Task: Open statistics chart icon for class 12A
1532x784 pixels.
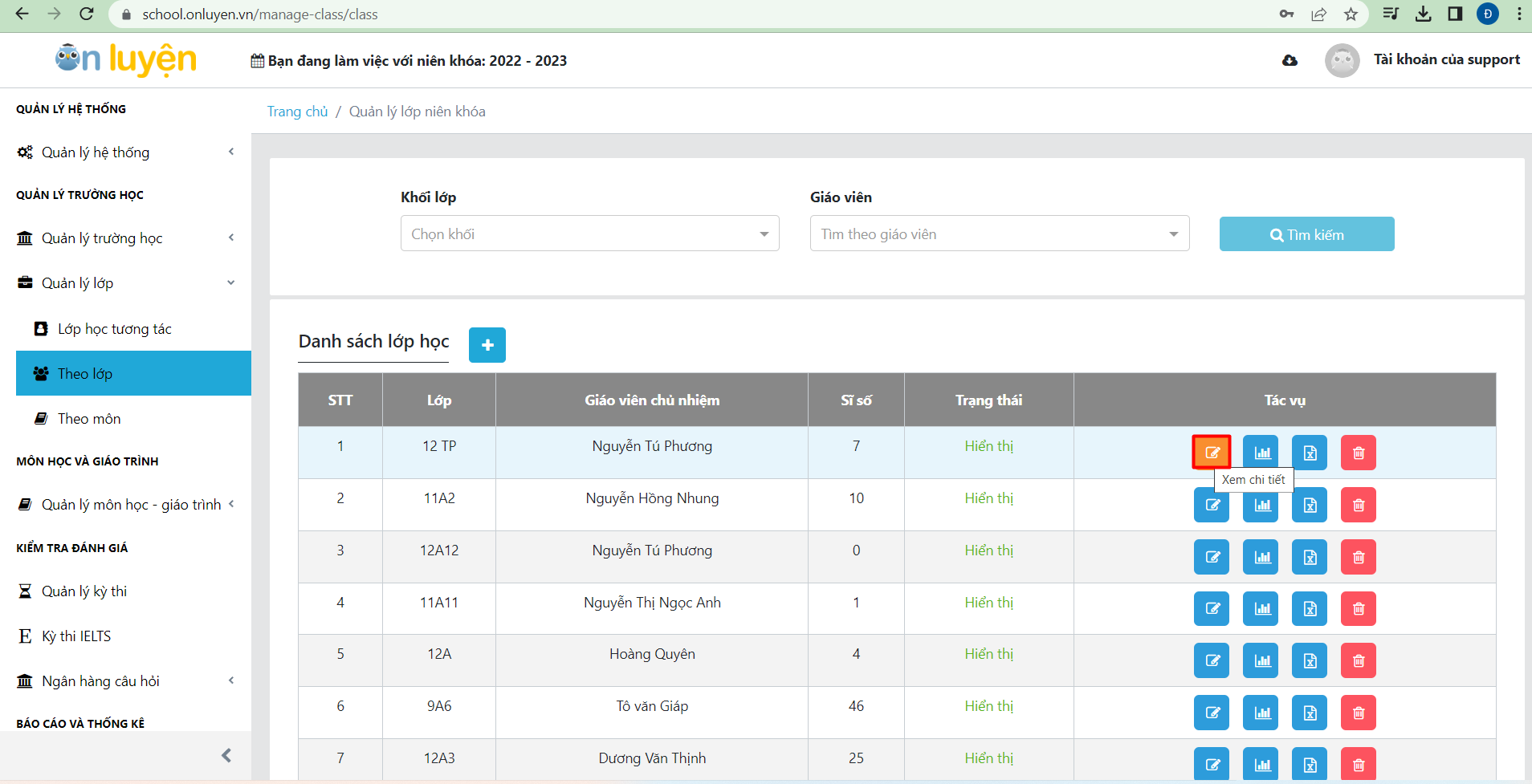Action: tap(1261, 660)
